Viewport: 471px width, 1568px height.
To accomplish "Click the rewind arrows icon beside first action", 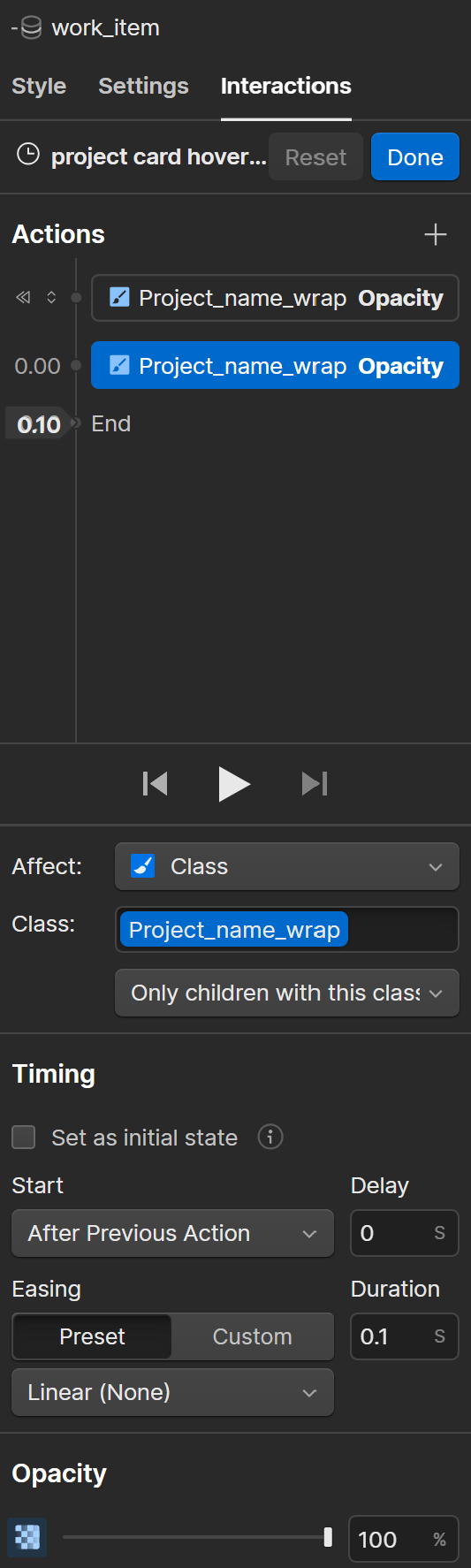I will (x=23, y=298).
